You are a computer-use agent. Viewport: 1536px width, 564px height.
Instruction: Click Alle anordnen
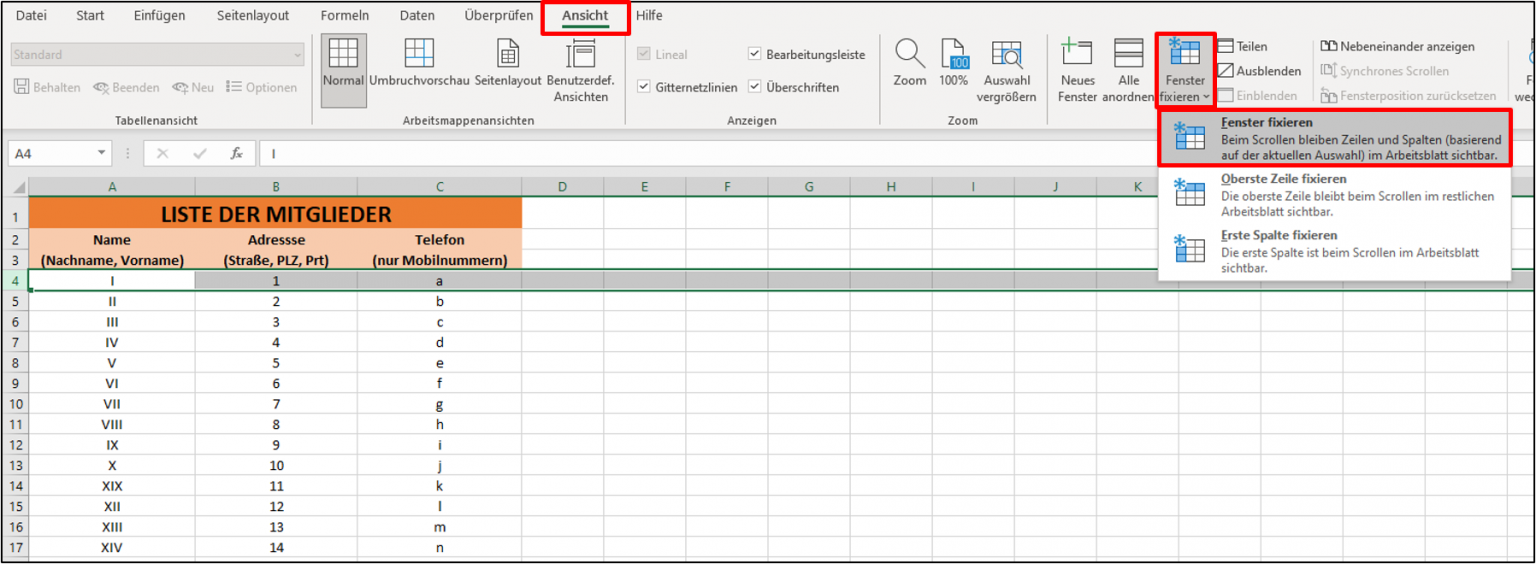click(x=1129, y=70)
